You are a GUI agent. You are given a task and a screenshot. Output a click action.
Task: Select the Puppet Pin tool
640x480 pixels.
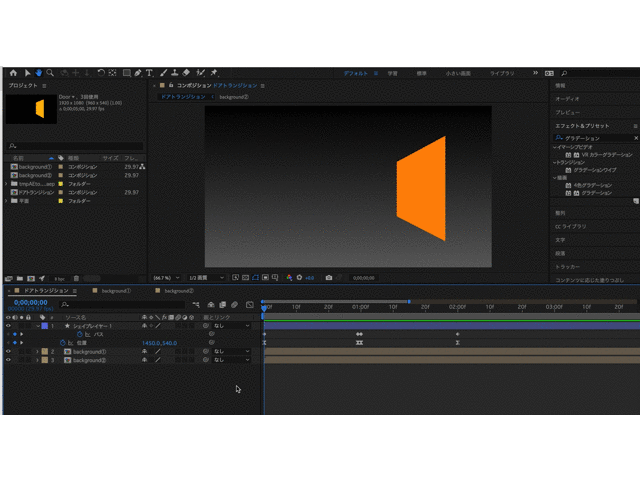pyautogui.click(x=214, y=73)
